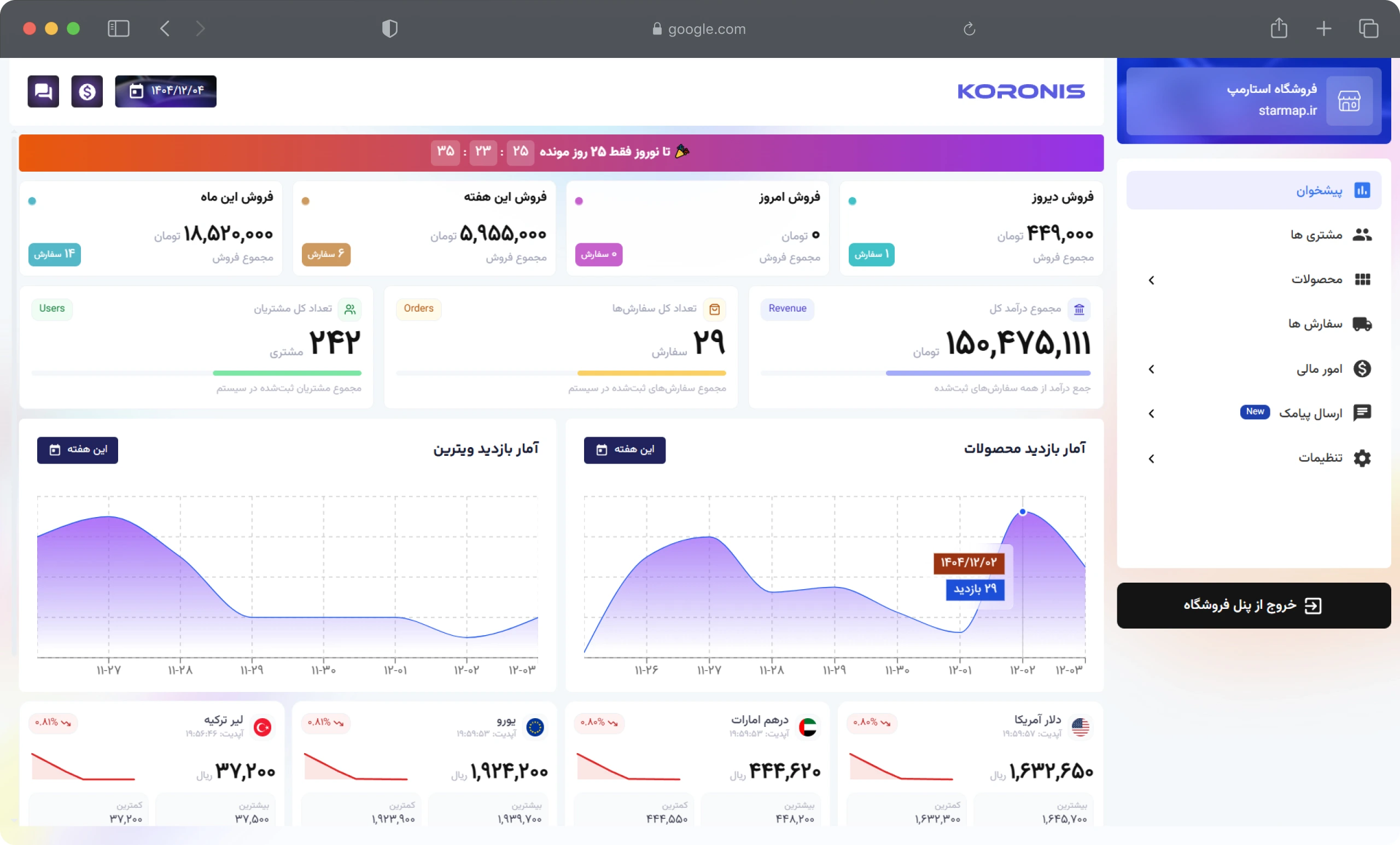The height and width of the screenshot is (845, 1400).
Task: Click the dollar coin icon button
Action: tap(87, 91)
